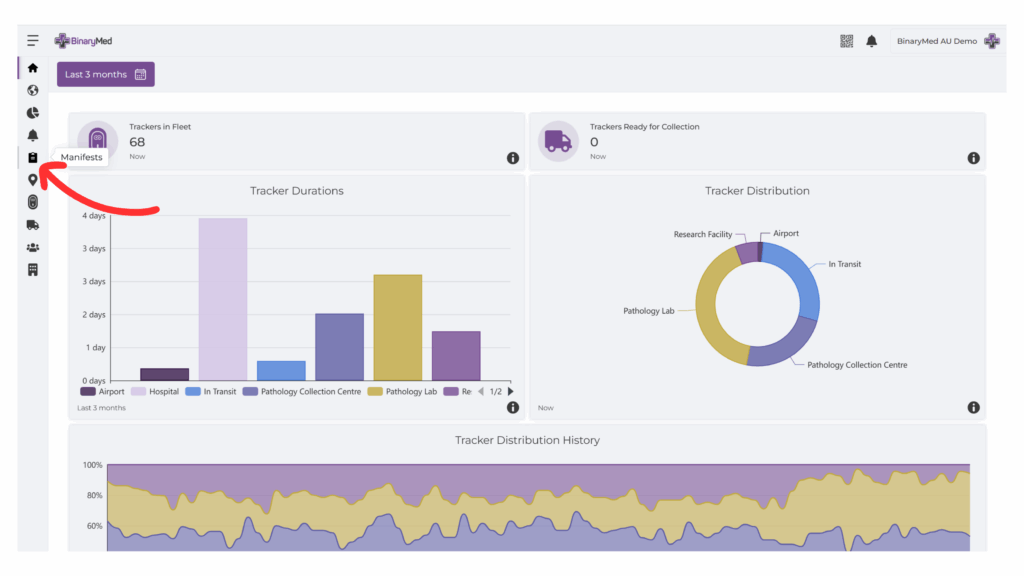Open the Last 3 months date picker
Screen dimensions: 1024x576
(106, 75)
